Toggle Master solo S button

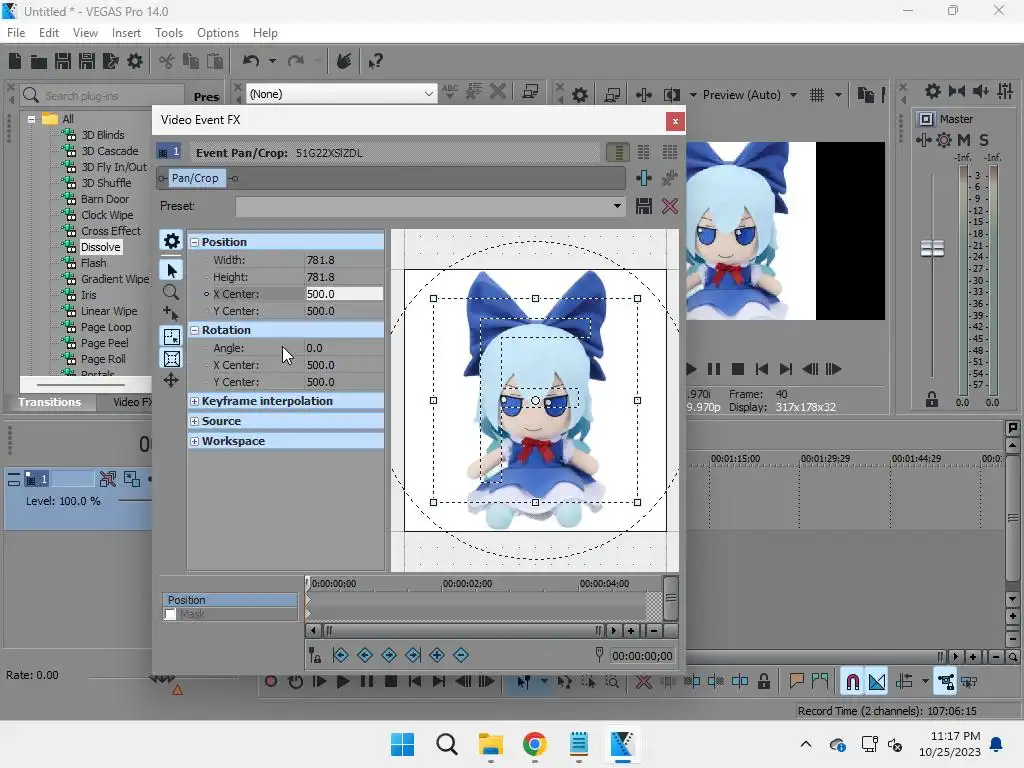click(984, 140)
